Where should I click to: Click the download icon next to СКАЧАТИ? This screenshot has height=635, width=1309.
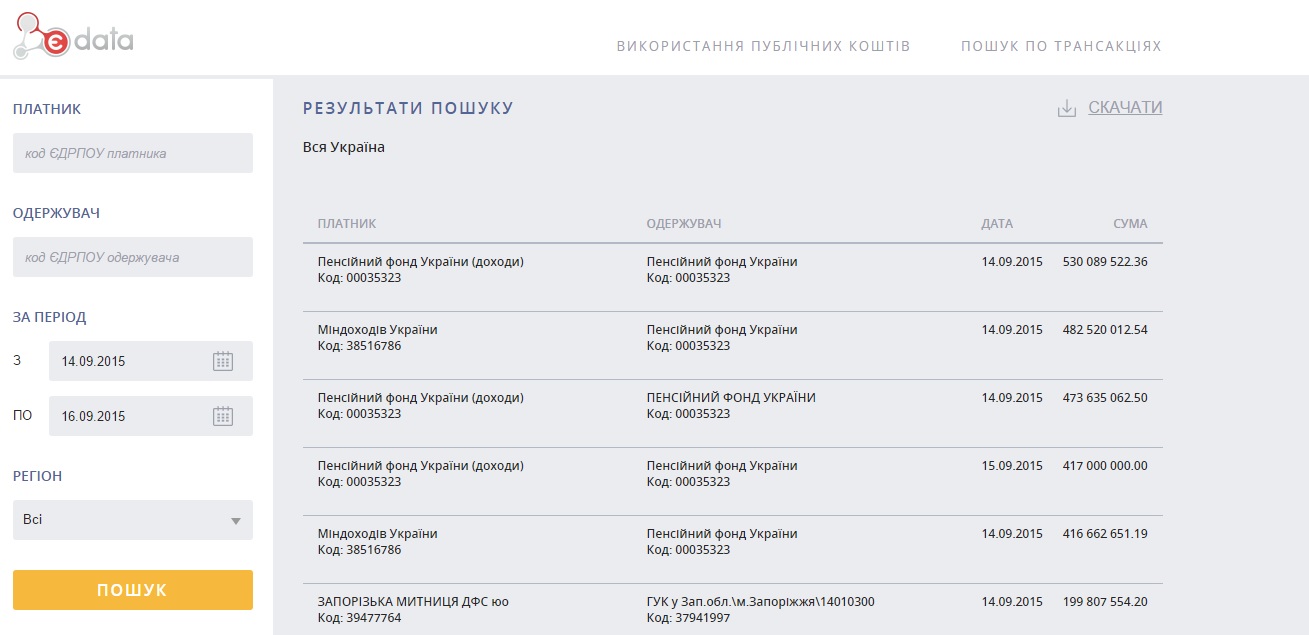[1067, 108]
